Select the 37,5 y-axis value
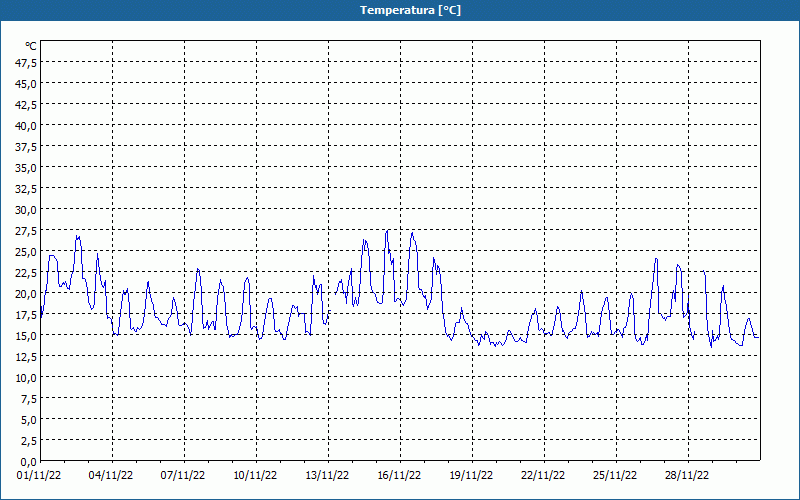This screenshot has height=500, width=800. [x=26, y=147]
